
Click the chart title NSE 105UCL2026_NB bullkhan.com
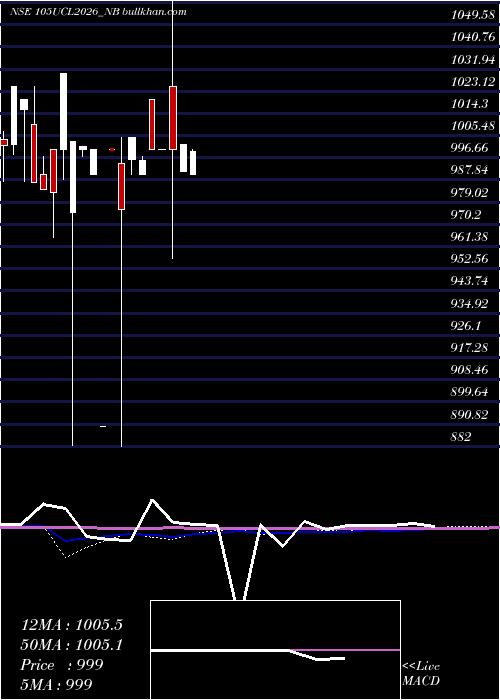[x=98, y=12]
